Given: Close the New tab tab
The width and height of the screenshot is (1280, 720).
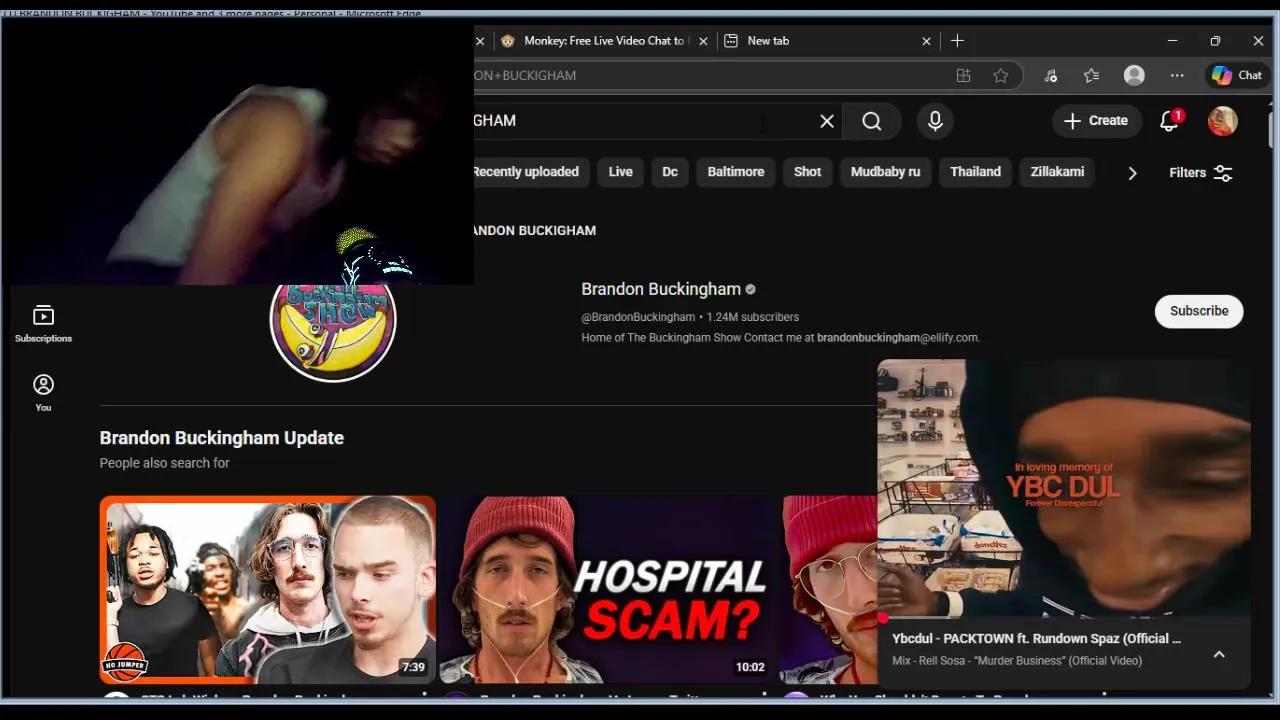Looking at the screenshot, I should tap(926, 41).
